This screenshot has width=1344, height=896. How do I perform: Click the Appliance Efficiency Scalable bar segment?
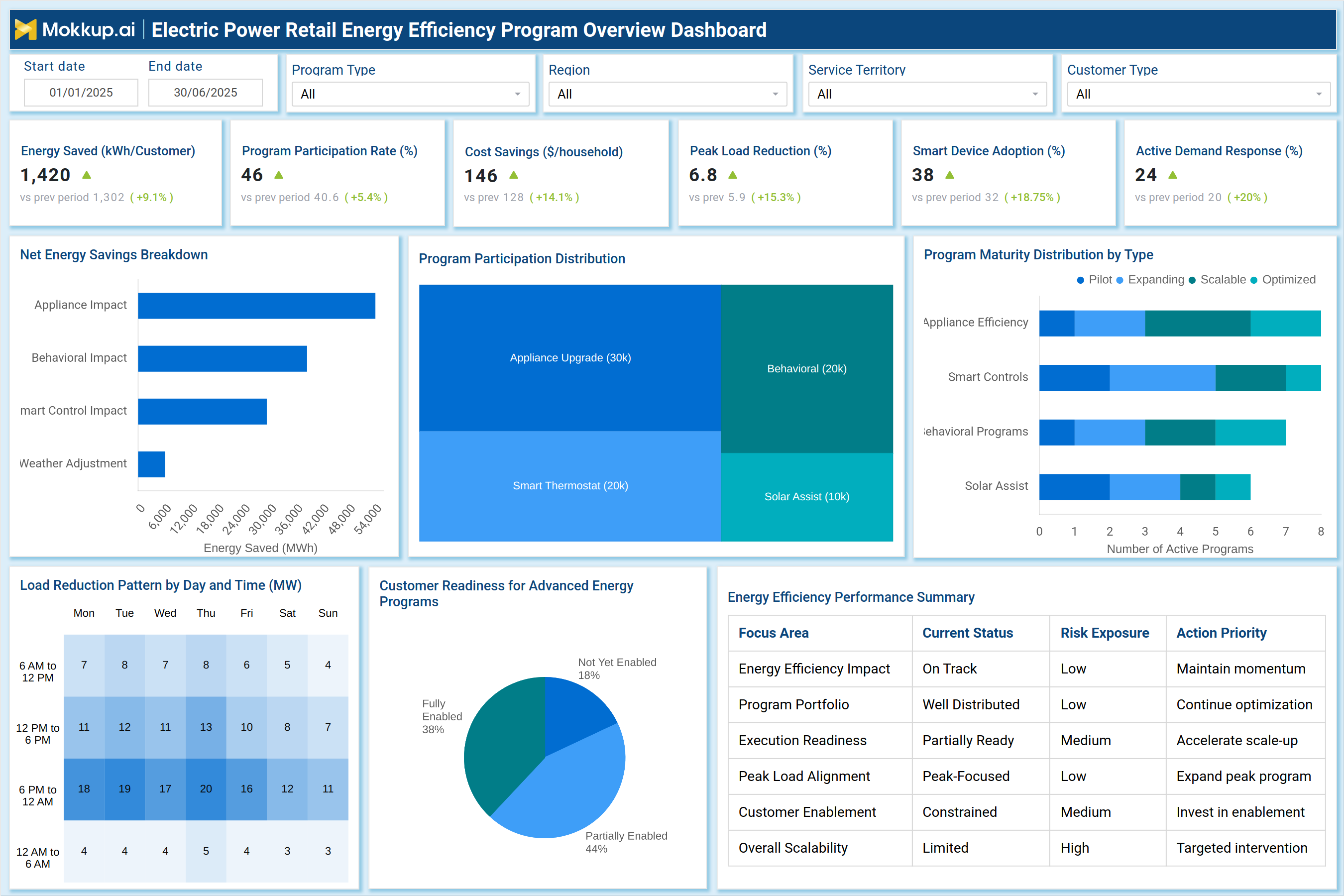[1198, 324]
